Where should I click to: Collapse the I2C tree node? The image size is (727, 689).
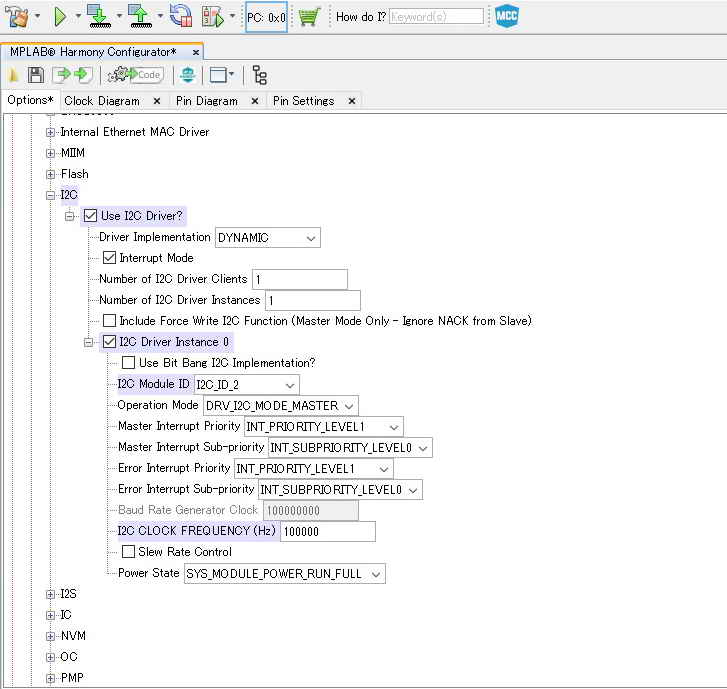click(51, 196)
